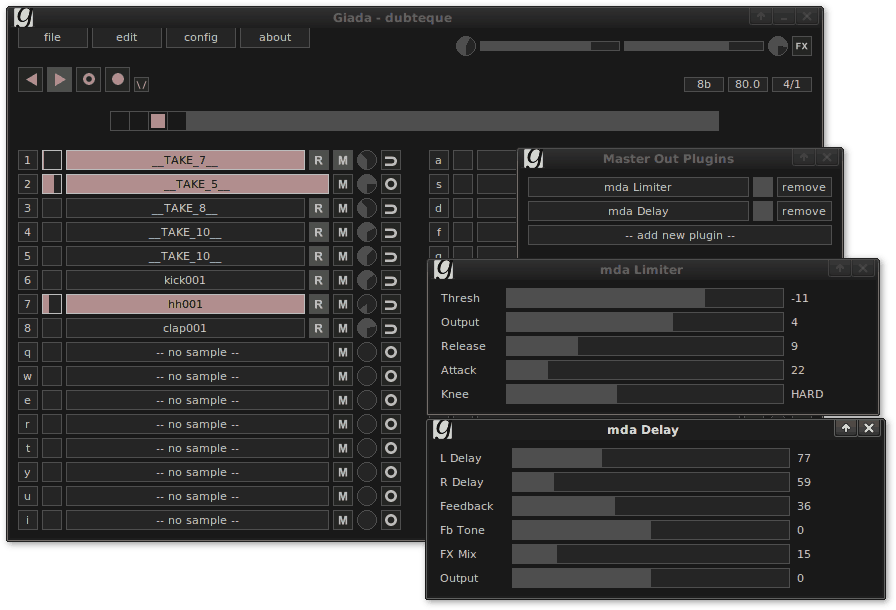
Task: Toggle action recording (ring icon)
Action: pyautogui.click(x=89, y=79)
